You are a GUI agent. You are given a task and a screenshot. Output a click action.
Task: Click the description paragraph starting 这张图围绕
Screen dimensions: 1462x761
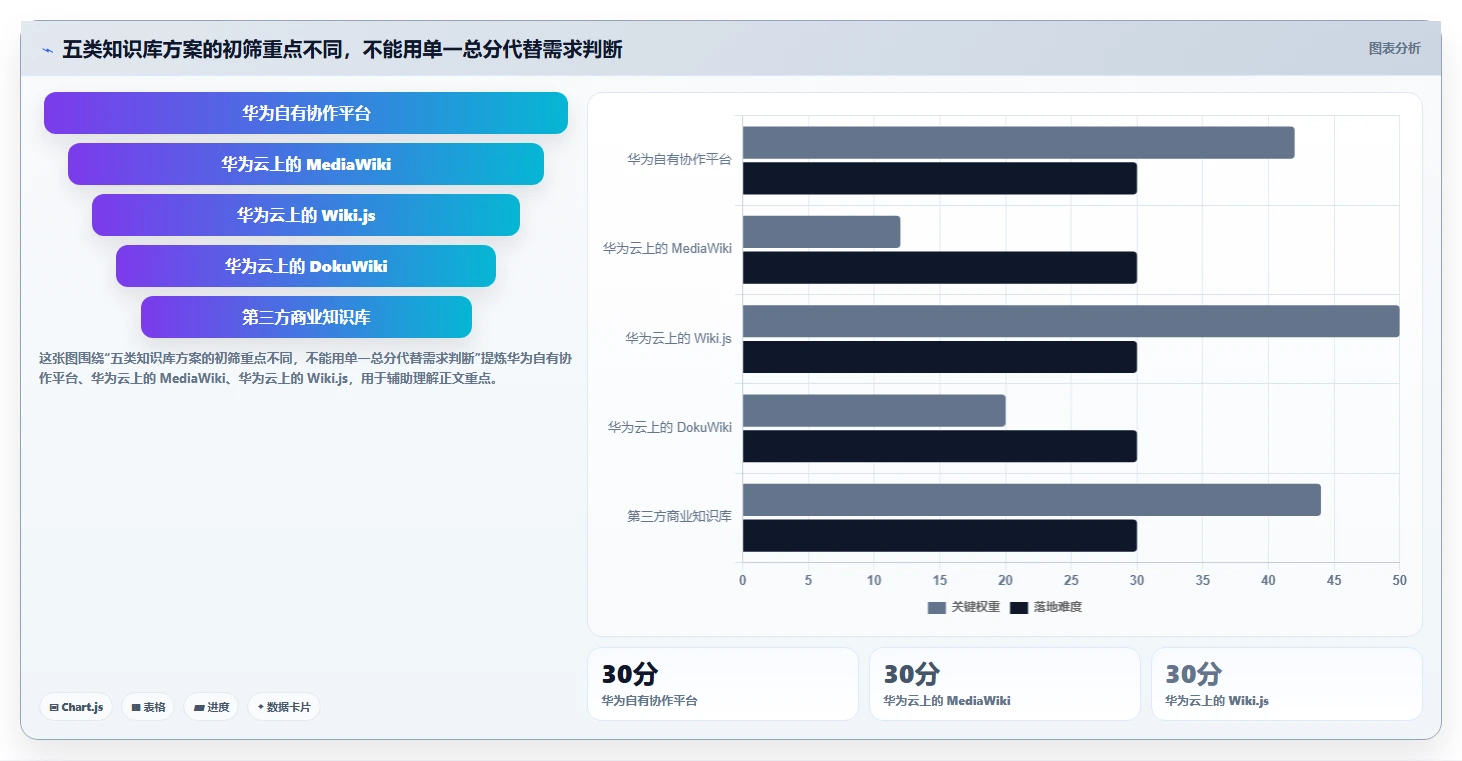pos(305,368)
